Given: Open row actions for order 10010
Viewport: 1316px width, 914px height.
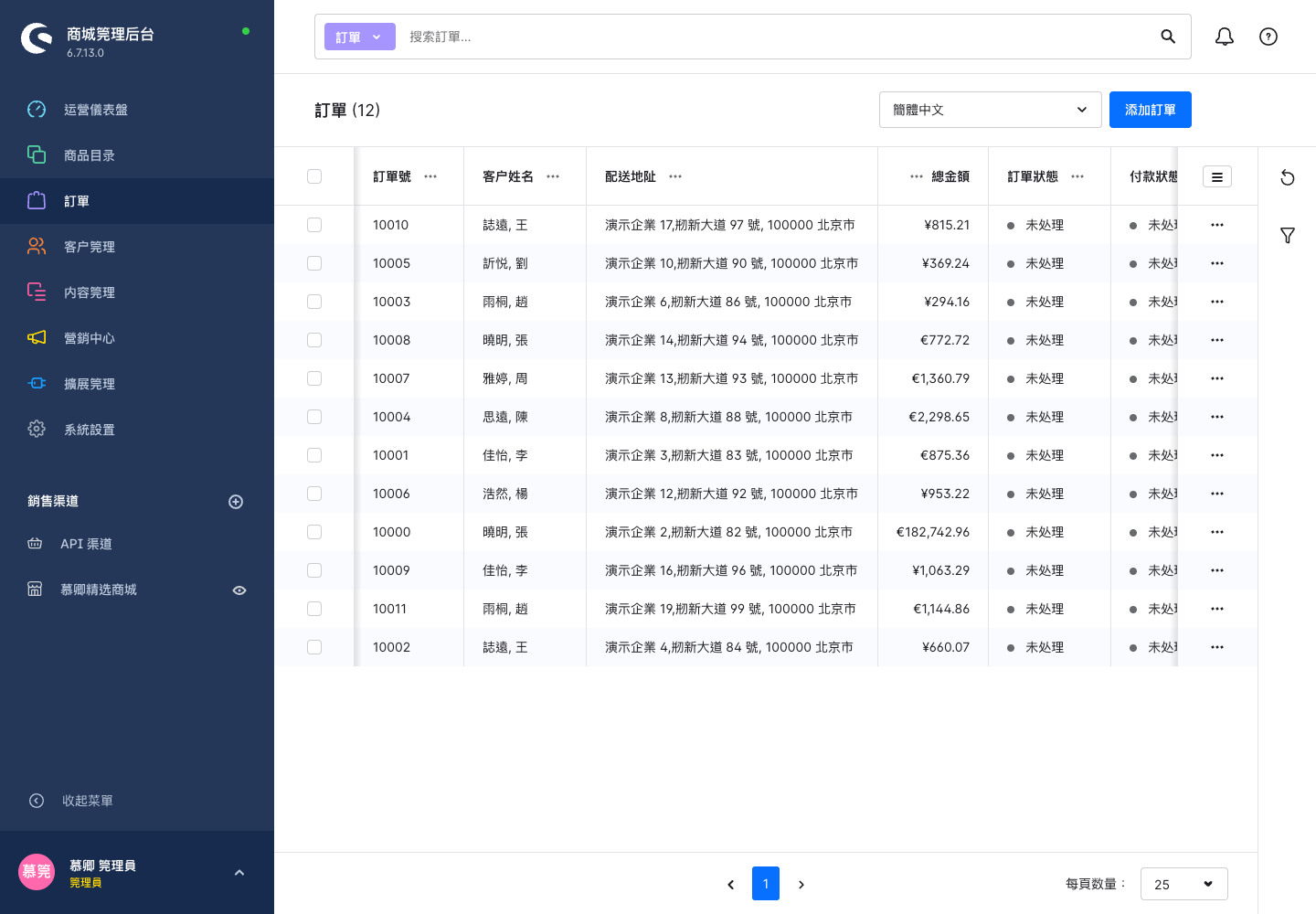Looking at the screenshot, I should [1217, 225].
